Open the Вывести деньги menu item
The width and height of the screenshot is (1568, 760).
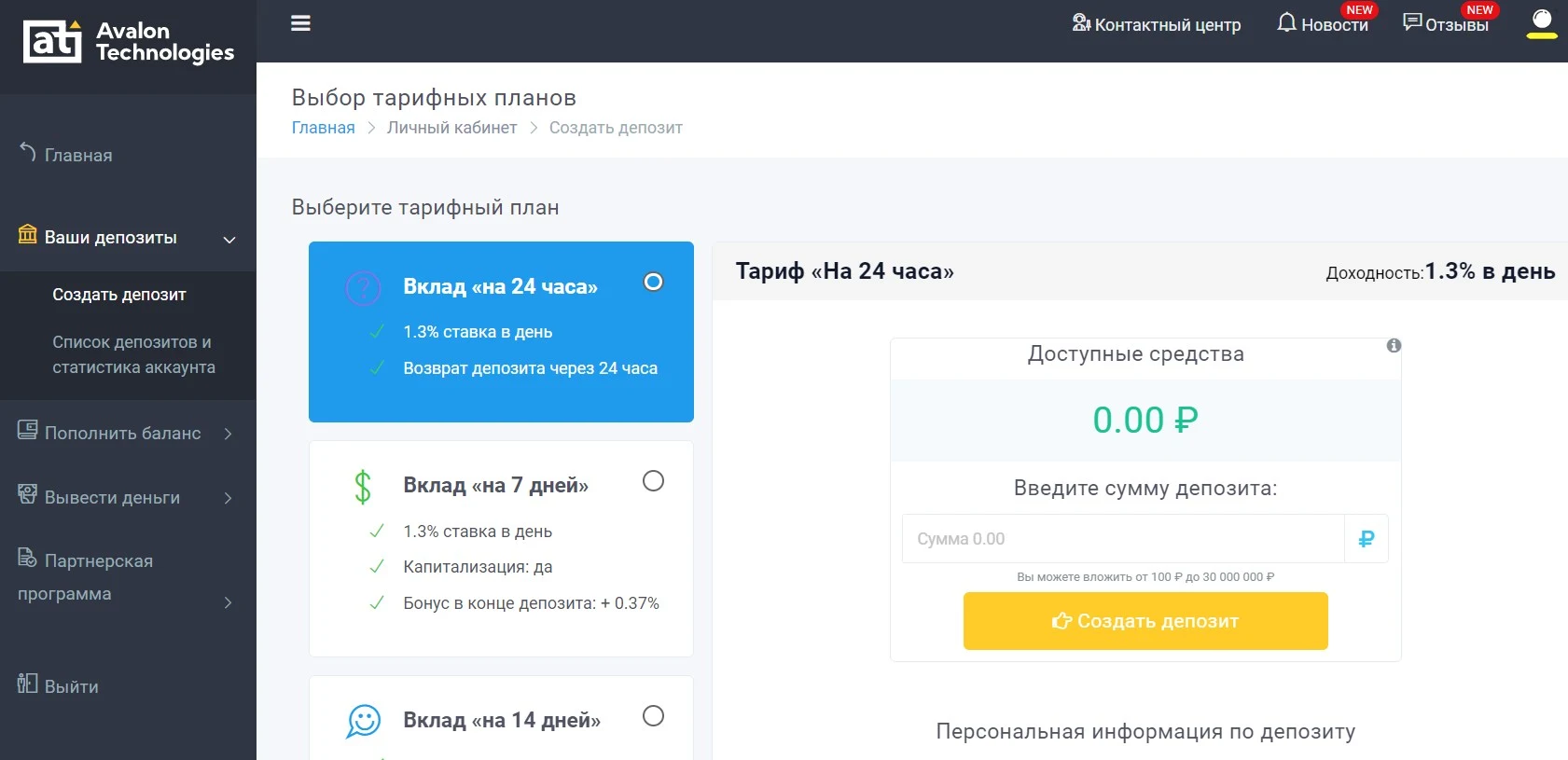113,497
